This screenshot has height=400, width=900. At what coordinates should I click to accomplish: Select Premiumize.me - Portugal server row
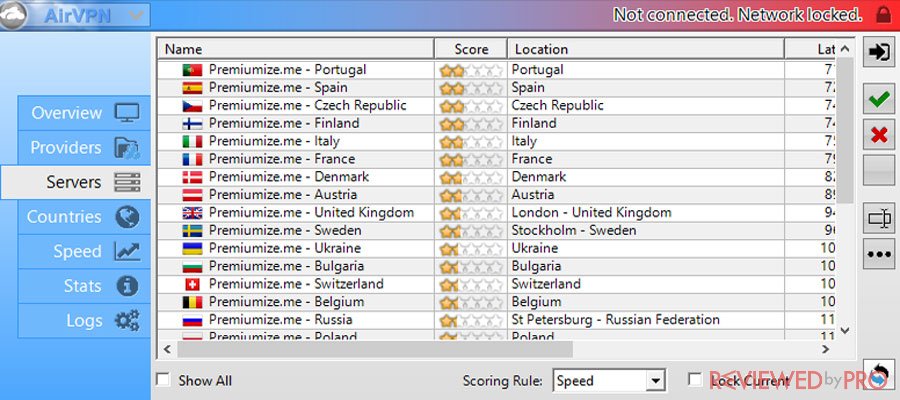pos(497,70)
